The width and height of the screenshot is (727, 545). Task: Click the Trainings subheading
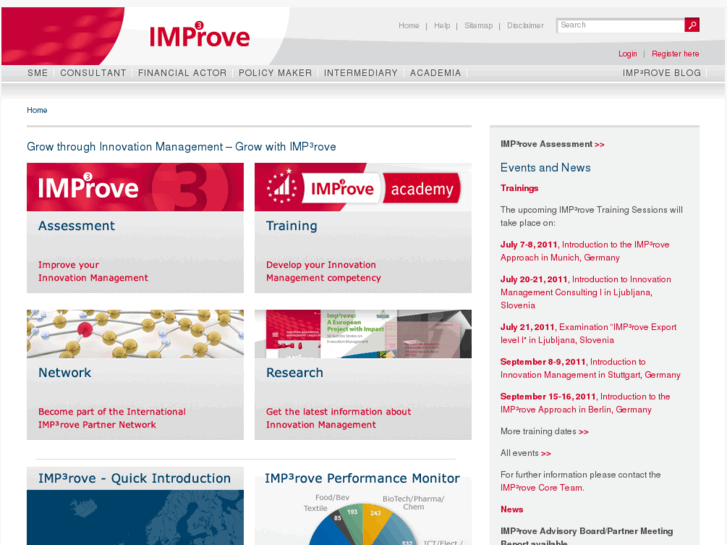pyautogui.click(x=519, y=188)
